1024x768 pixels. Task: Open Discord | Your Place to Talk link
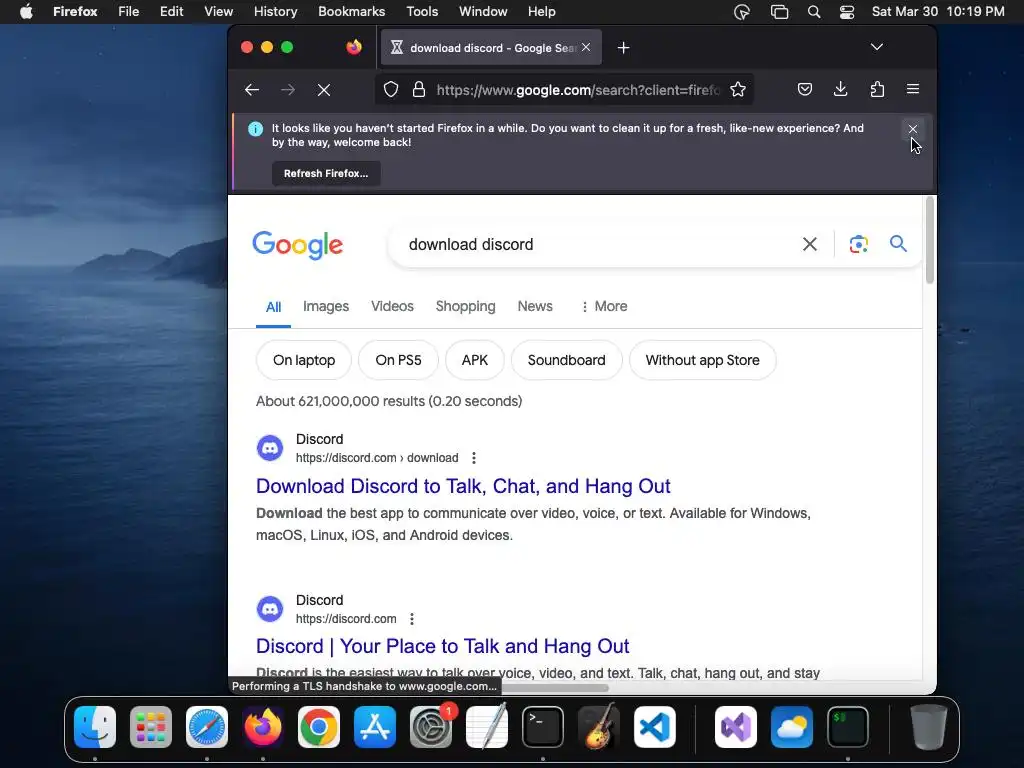pos(442,646)
